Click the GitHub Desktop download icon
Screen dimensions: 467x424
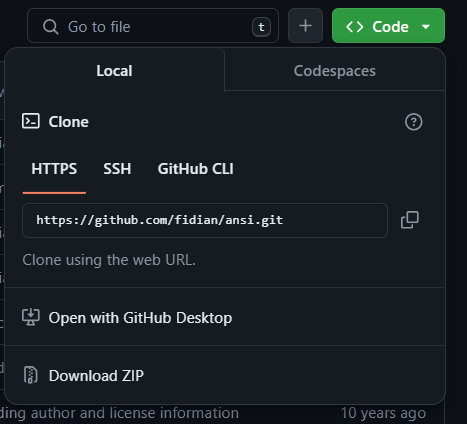coord(31,317)
